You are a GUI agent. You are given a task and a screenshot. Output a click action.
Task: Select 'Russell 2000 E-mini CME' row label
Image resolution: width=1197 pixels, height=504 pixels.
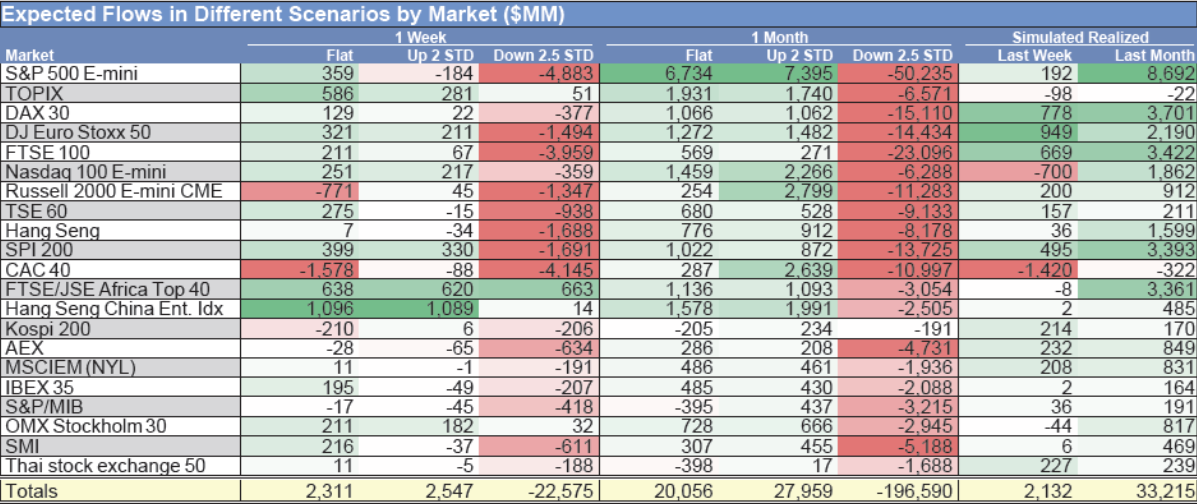(113, 192)
